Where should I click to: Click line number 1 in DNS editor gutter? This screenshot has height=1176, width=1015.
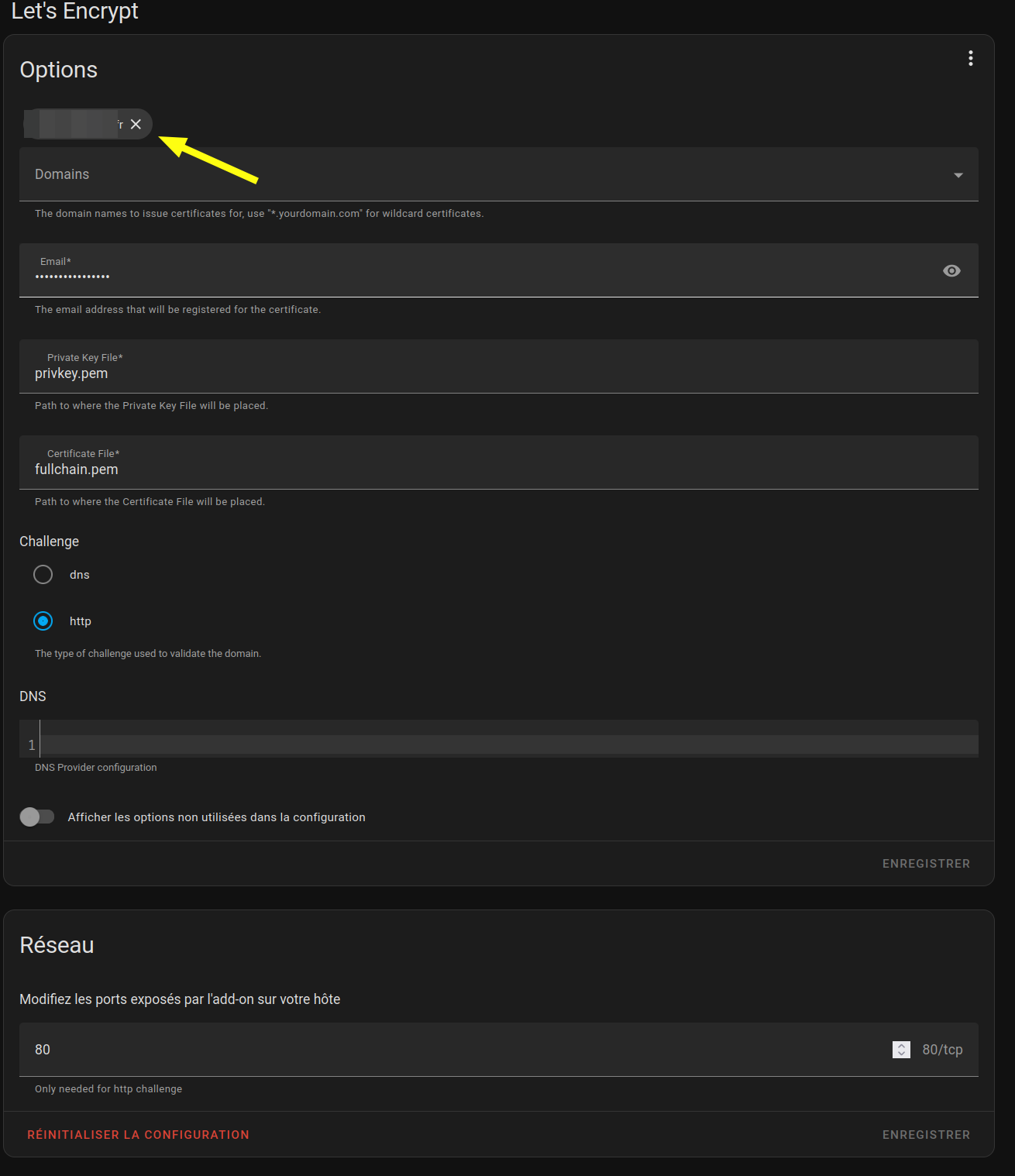31,744
